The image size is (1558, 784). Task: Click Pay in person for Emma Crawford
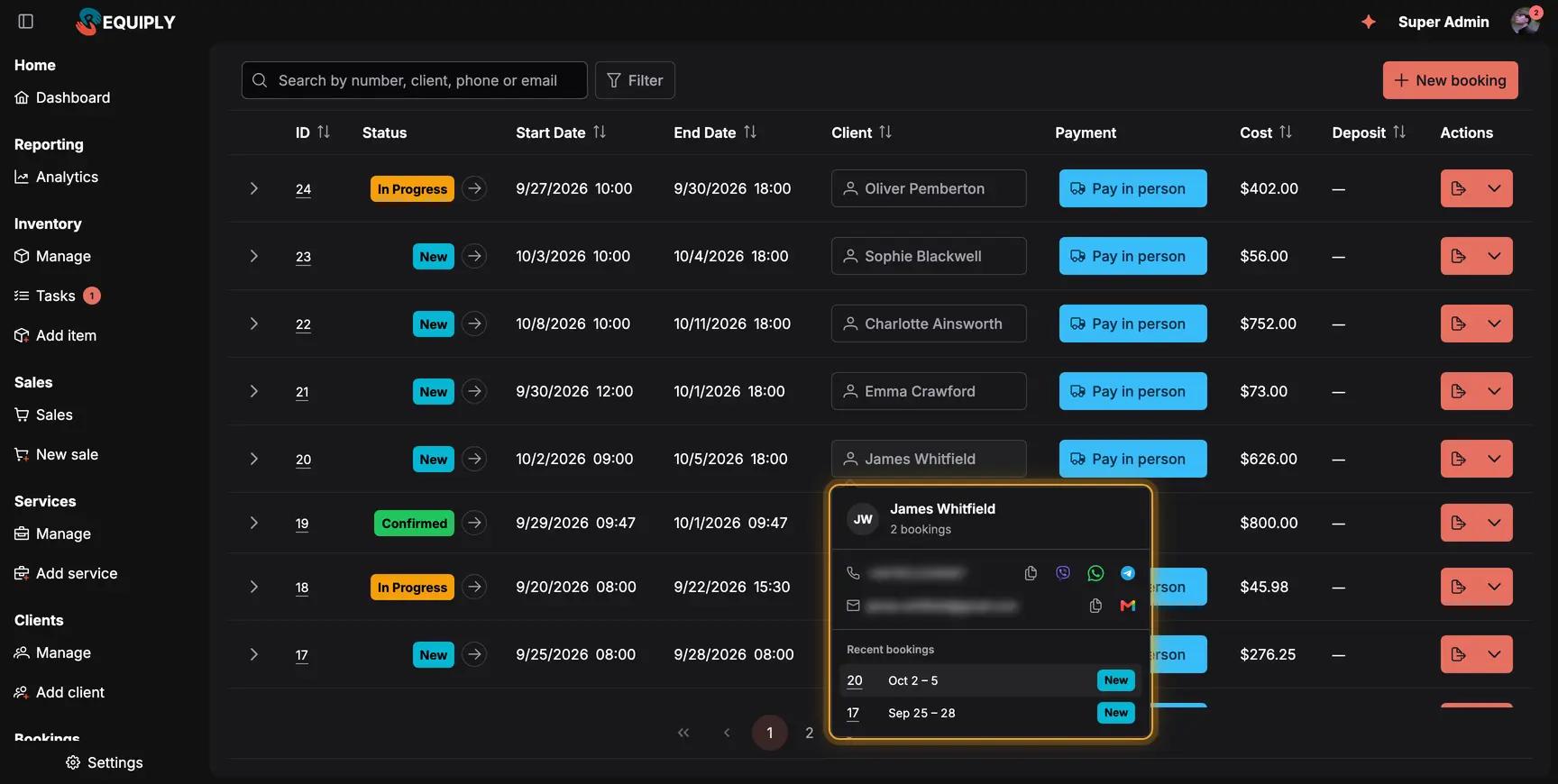coord(1132,391)
